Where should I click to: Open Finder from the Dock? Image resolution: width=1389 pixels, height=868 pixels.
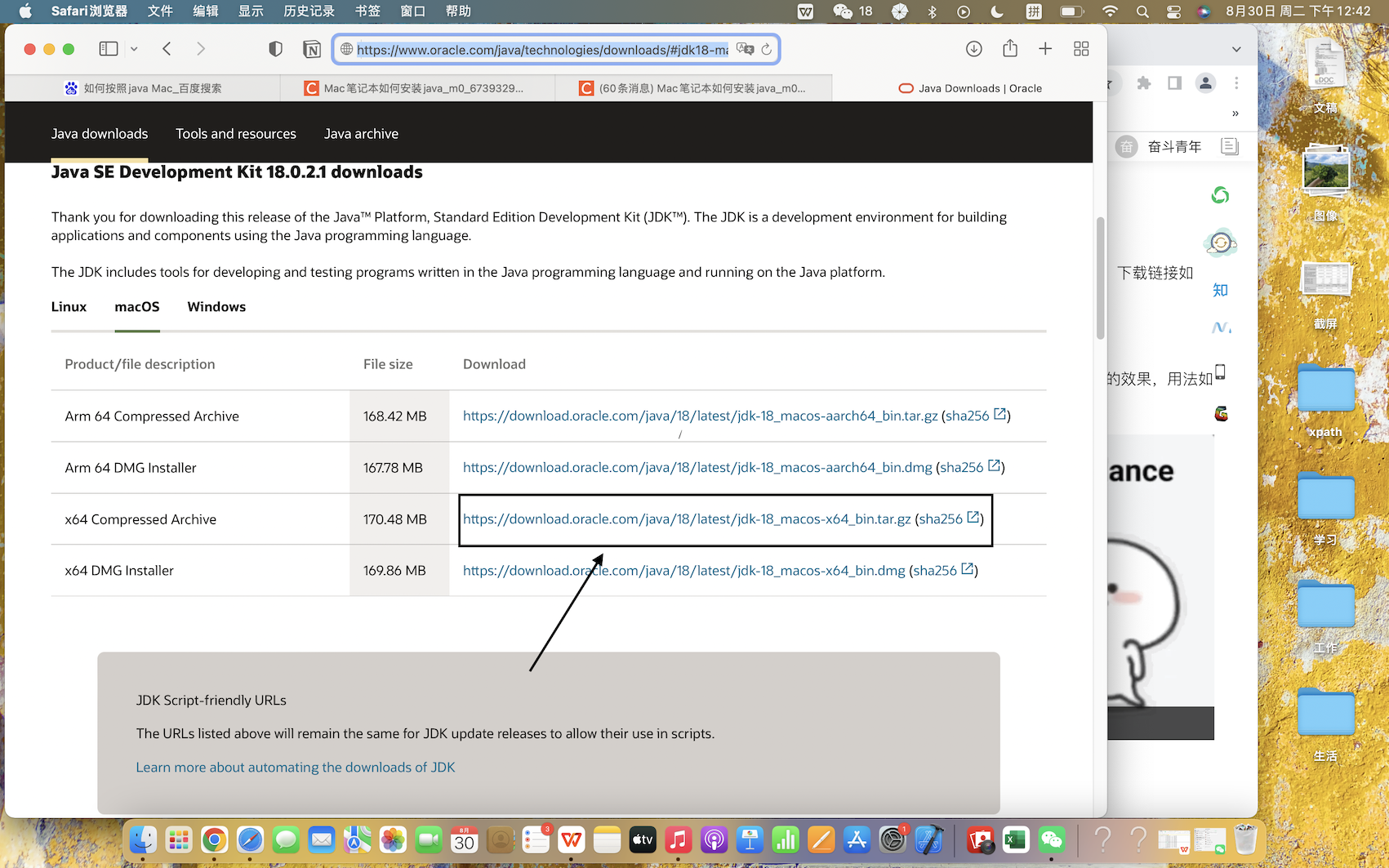(143, 839)
